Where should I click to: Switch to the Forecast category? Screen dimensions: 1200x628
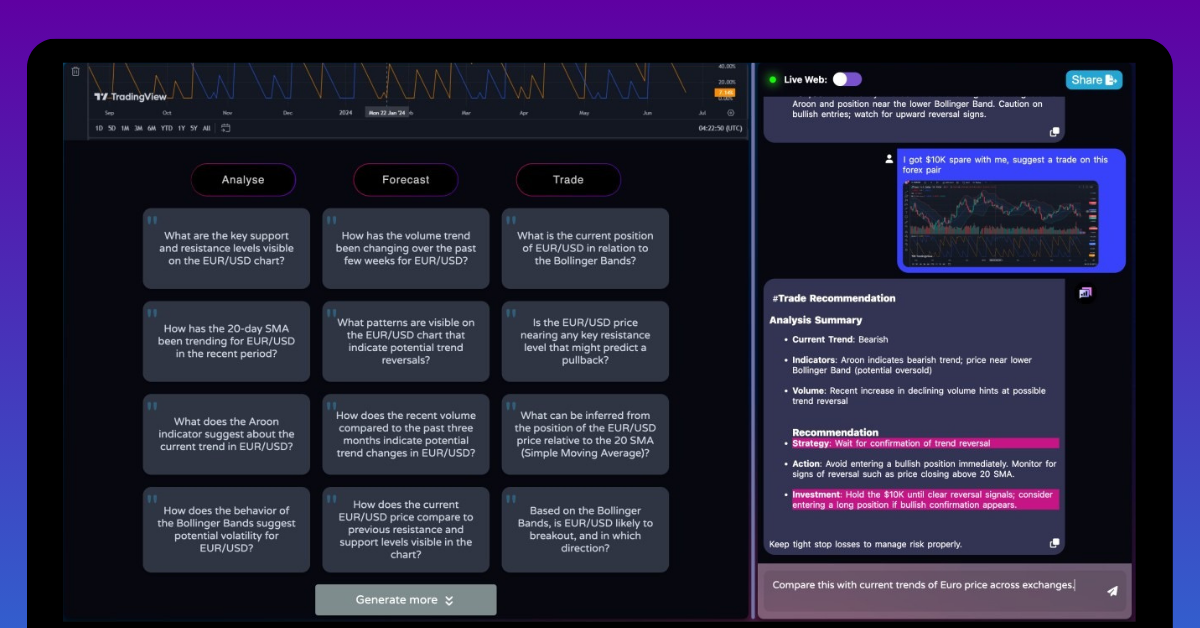405,180
